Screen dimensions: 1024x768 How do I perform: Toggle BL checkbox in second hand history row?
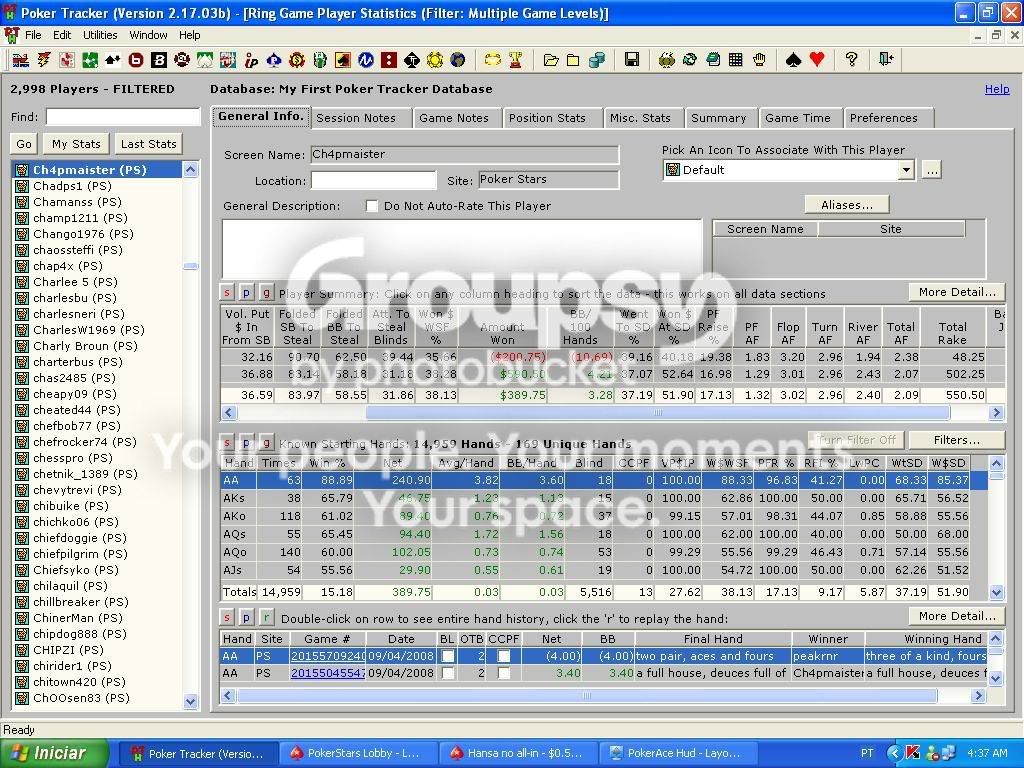pyautogui.click(x=447, y=673)
